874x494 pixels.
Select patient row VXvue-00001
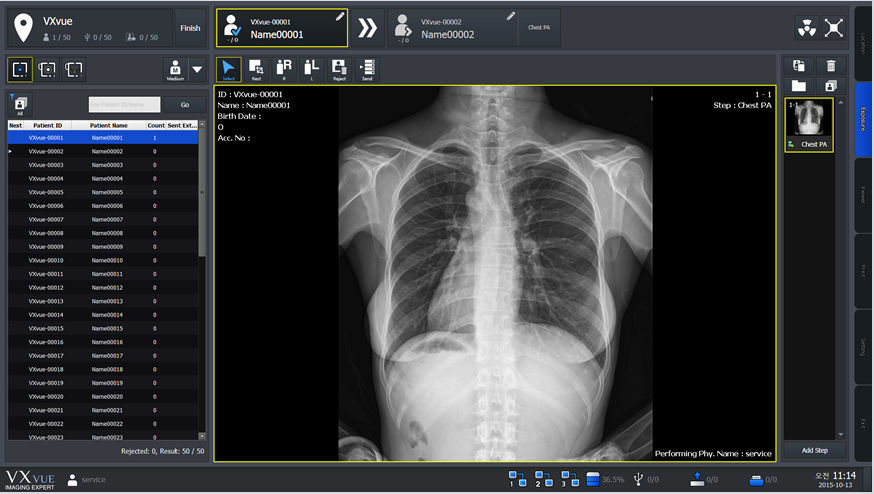pyautogui.click(x=103, y=138)
